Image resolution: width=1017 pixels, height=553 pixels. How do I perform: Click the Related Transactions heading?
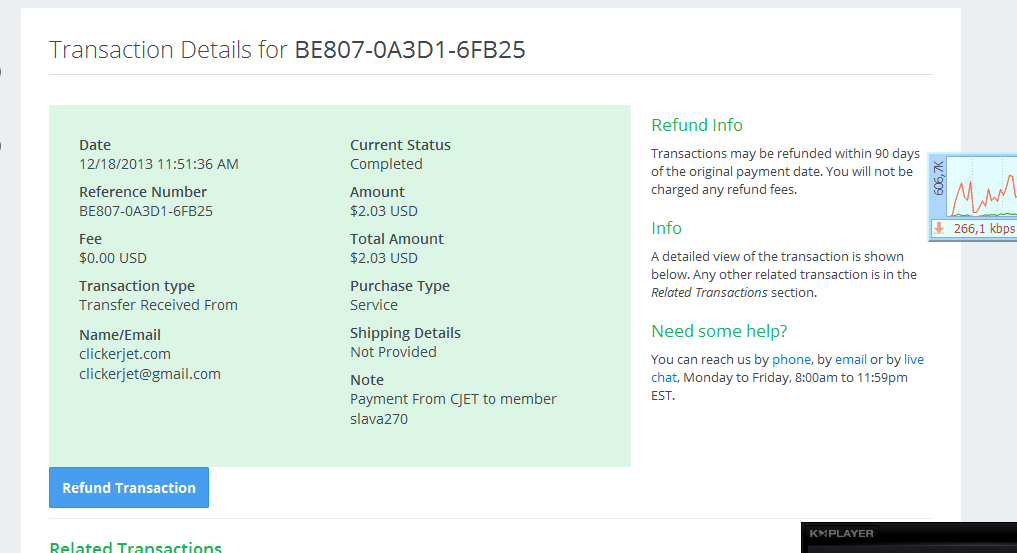pyautogui.click(x=136, y=547)
